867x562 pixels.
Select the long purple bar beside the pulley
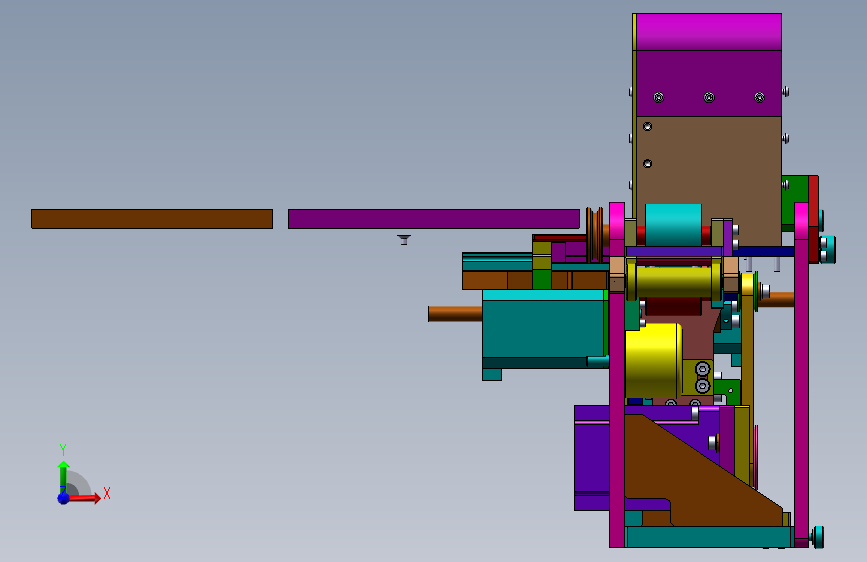pos(434,219)
